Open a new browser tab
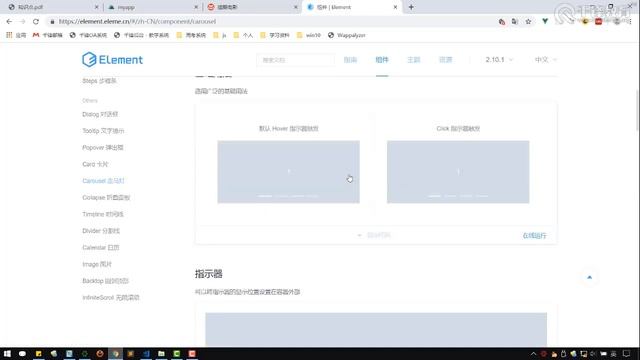The width and height of the screenshot is (640, 360). tap(411, 7)
